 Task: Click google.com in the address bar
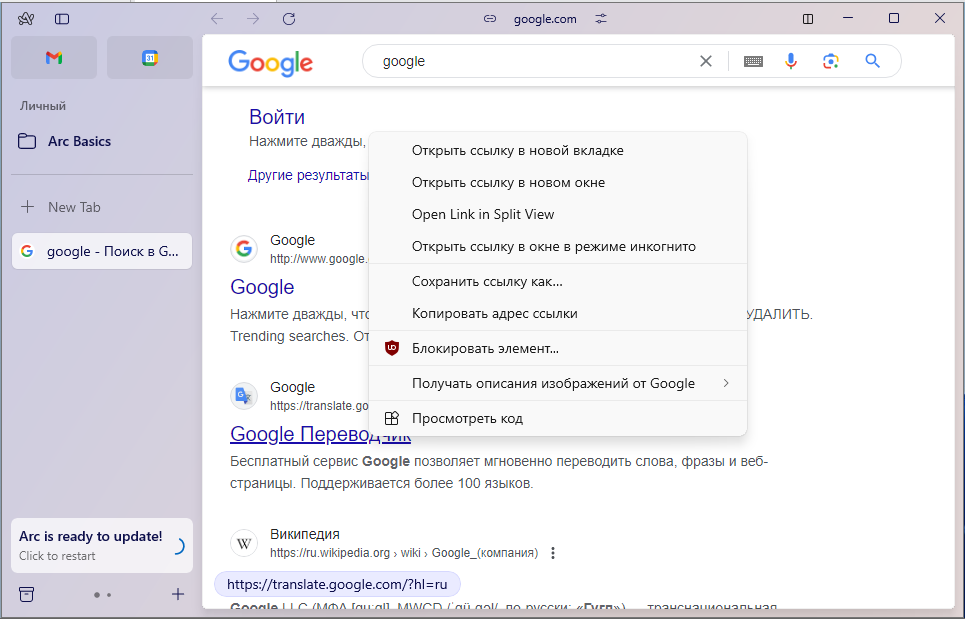coord(545,19)
